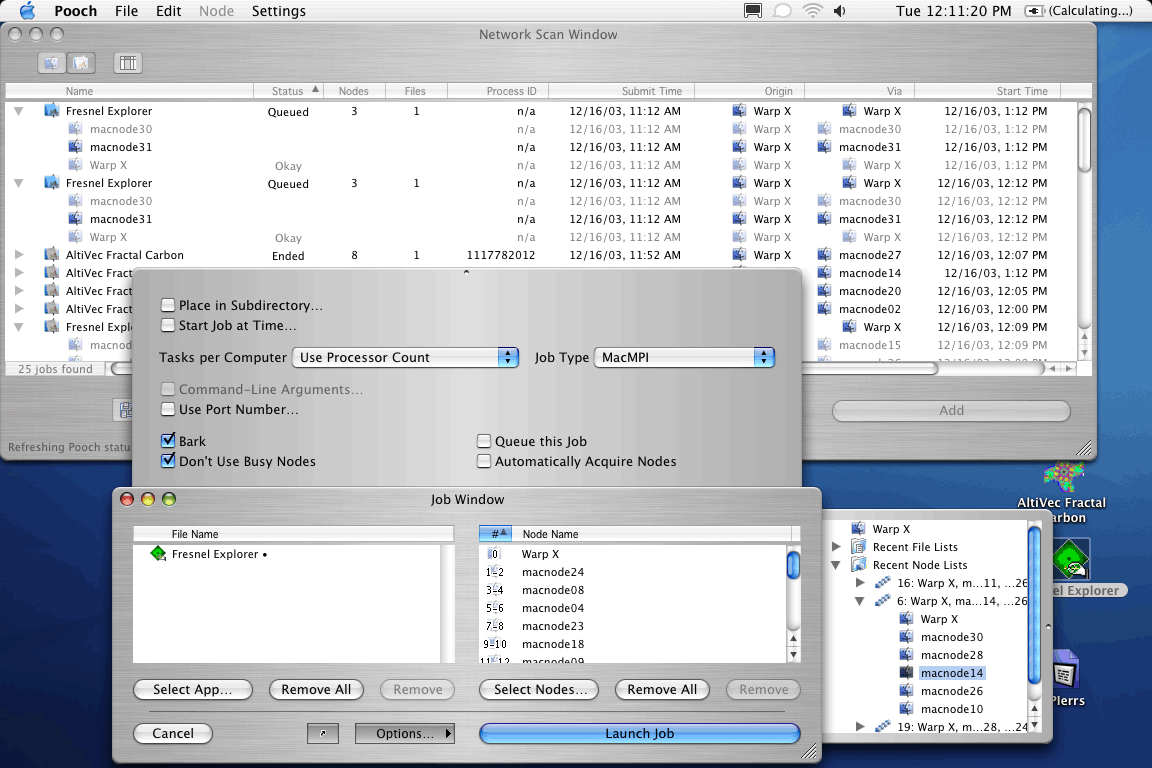This screenshot has height=768, width=1152.
Task: Open the File menu
Action: click(x=126, y=11)
